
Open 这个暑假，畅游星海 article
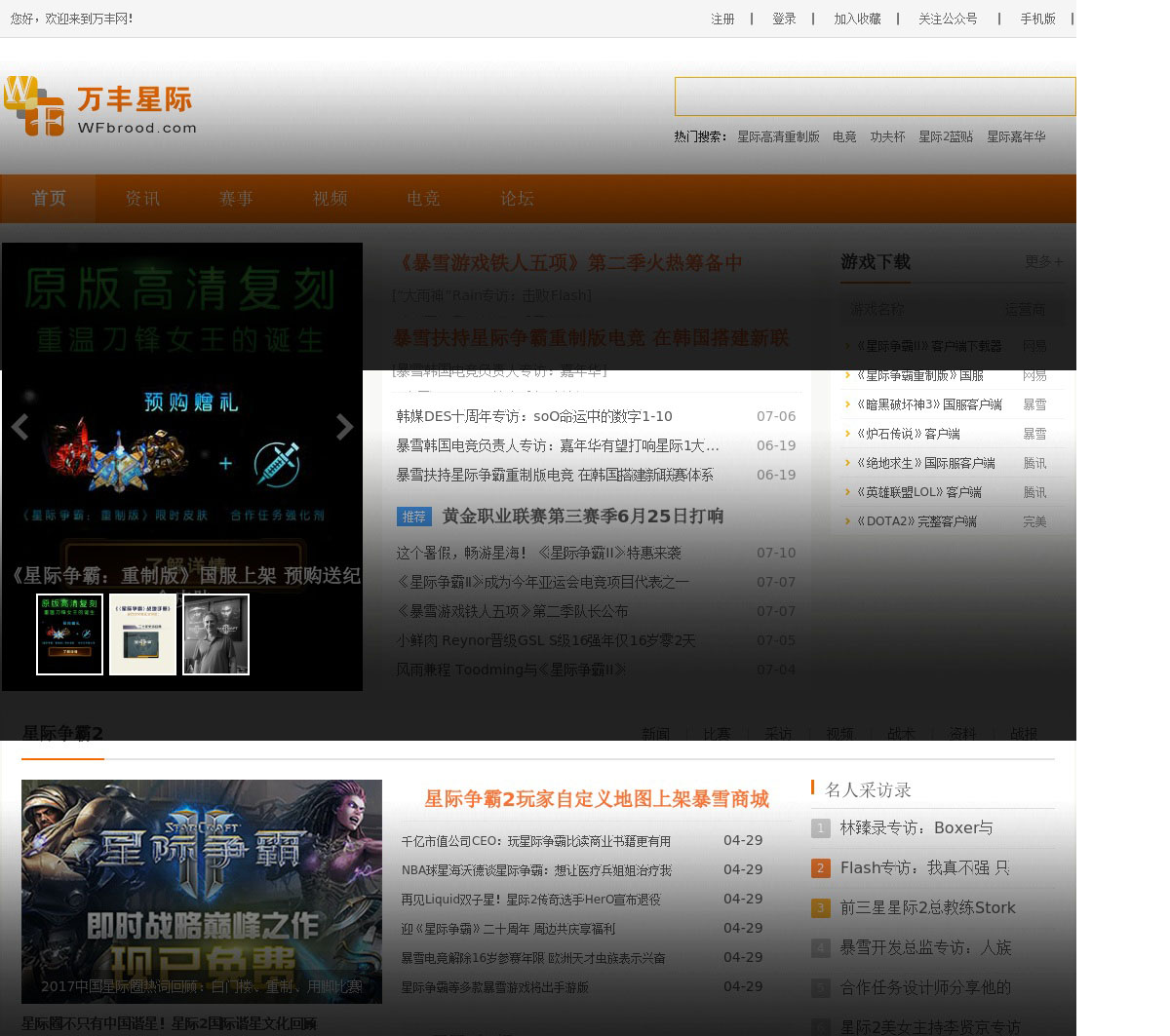538,553
